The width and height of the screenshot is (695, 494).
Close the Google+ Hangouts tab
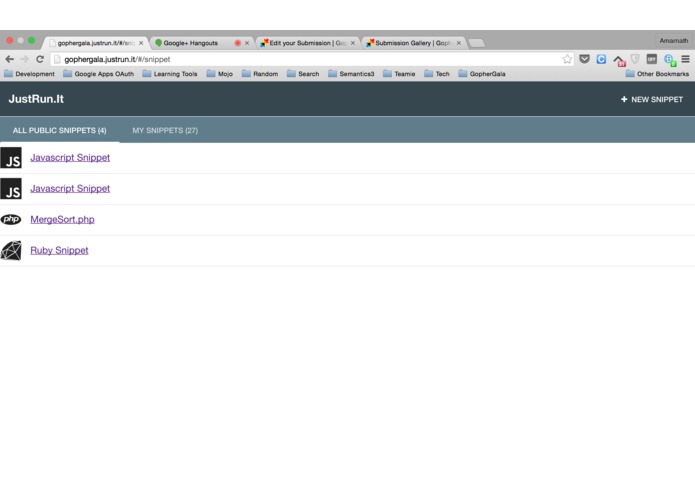(x=247, y=43)
